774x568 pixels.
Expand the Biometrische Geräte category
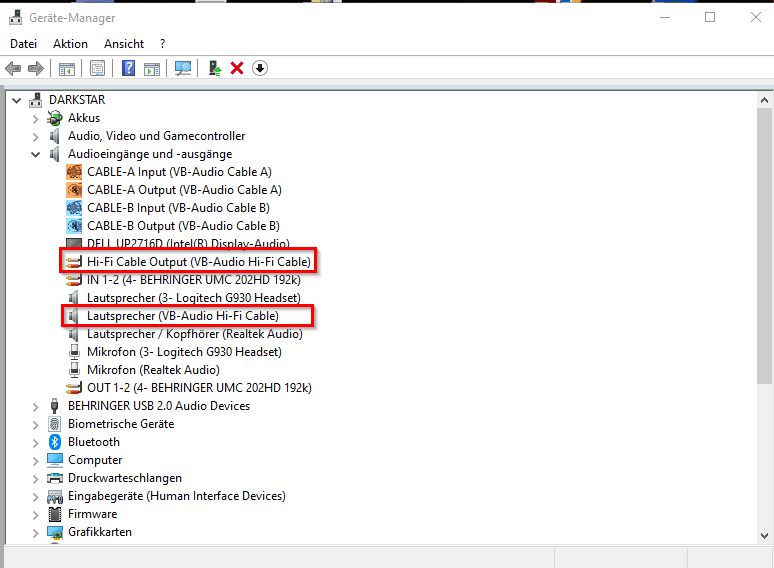tap(36, 424)
